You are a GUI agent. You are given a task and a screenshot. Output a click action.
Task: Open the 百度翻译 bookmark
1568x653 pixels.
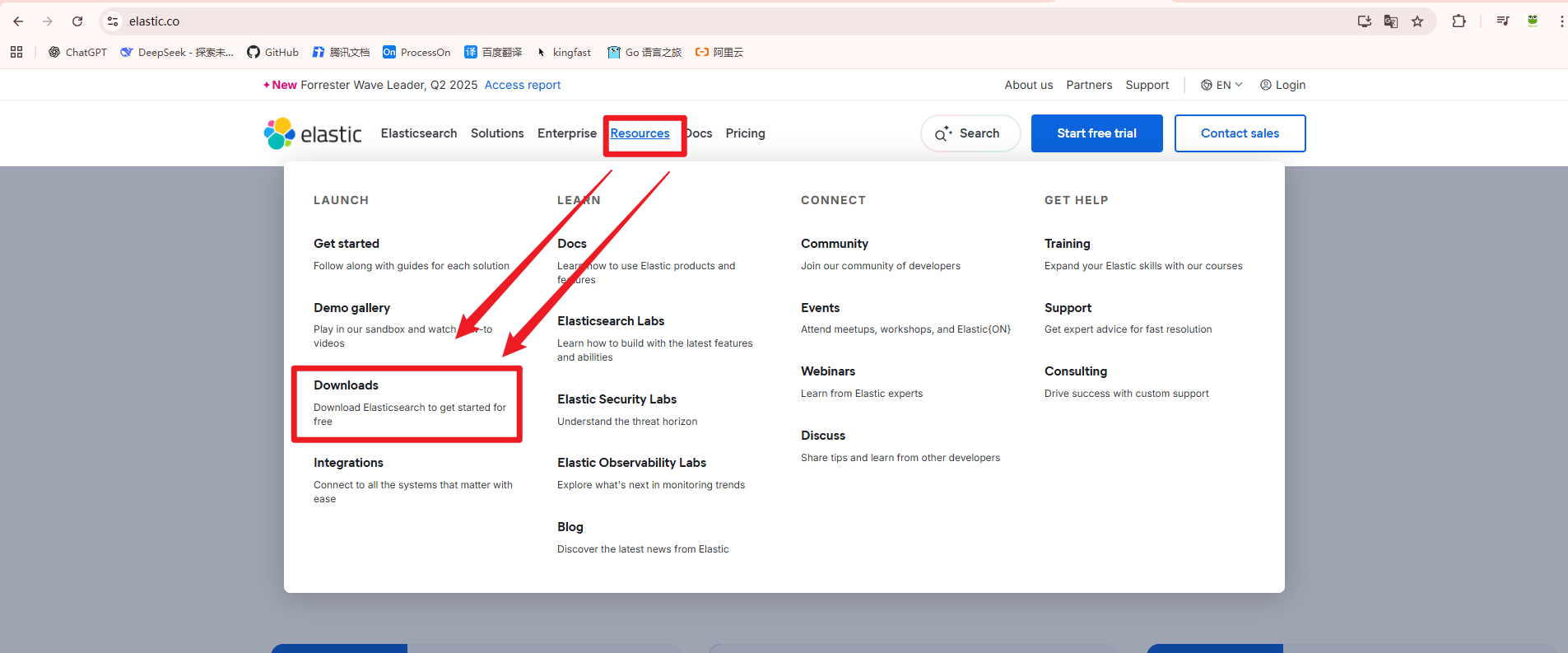[x=493, y=52]
